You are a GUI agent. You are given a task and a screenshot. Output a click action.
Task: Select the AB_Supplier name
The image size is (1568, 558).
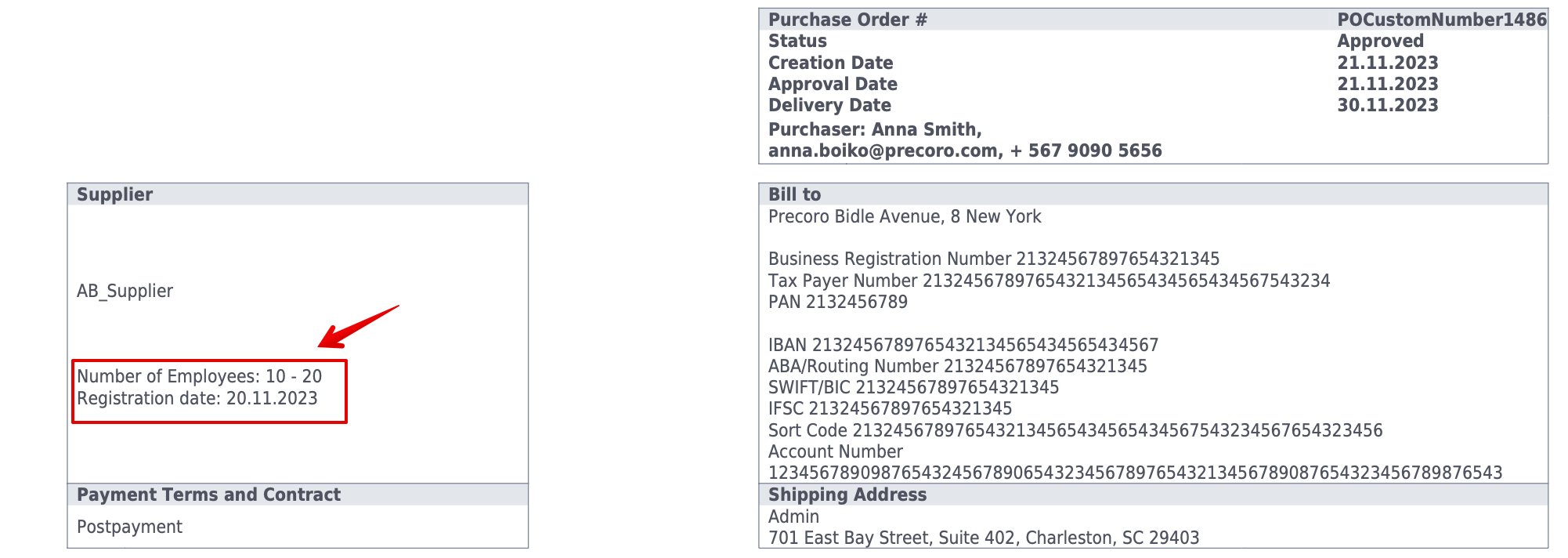tap(125, 291)
